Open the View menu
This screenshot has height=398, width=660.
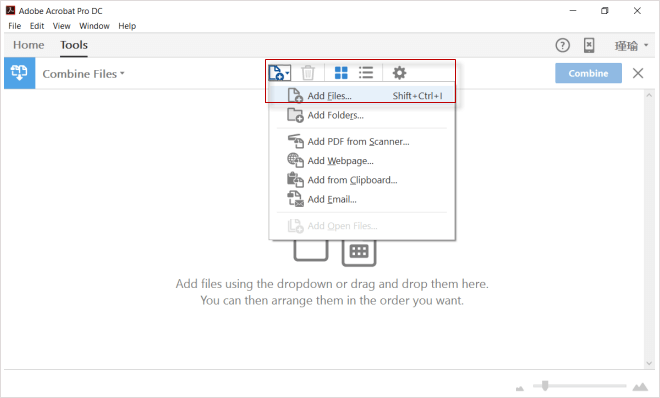(x=61, y=26)
